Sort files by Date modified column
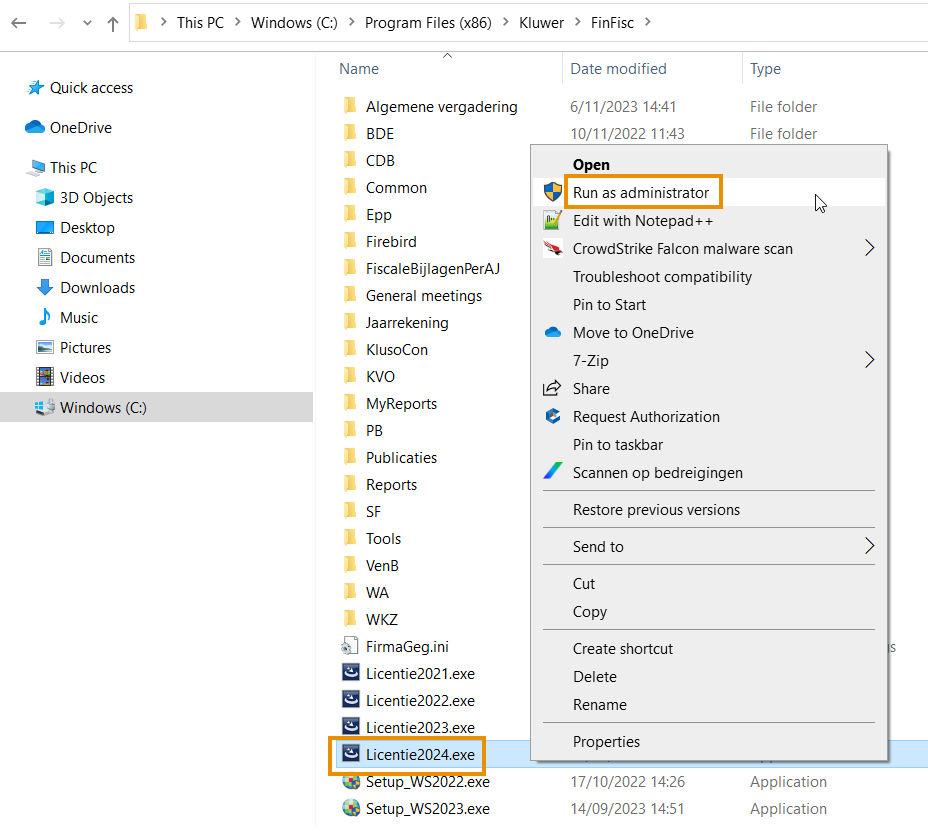Screen dimensions: 928x831 tap(618, 69)
